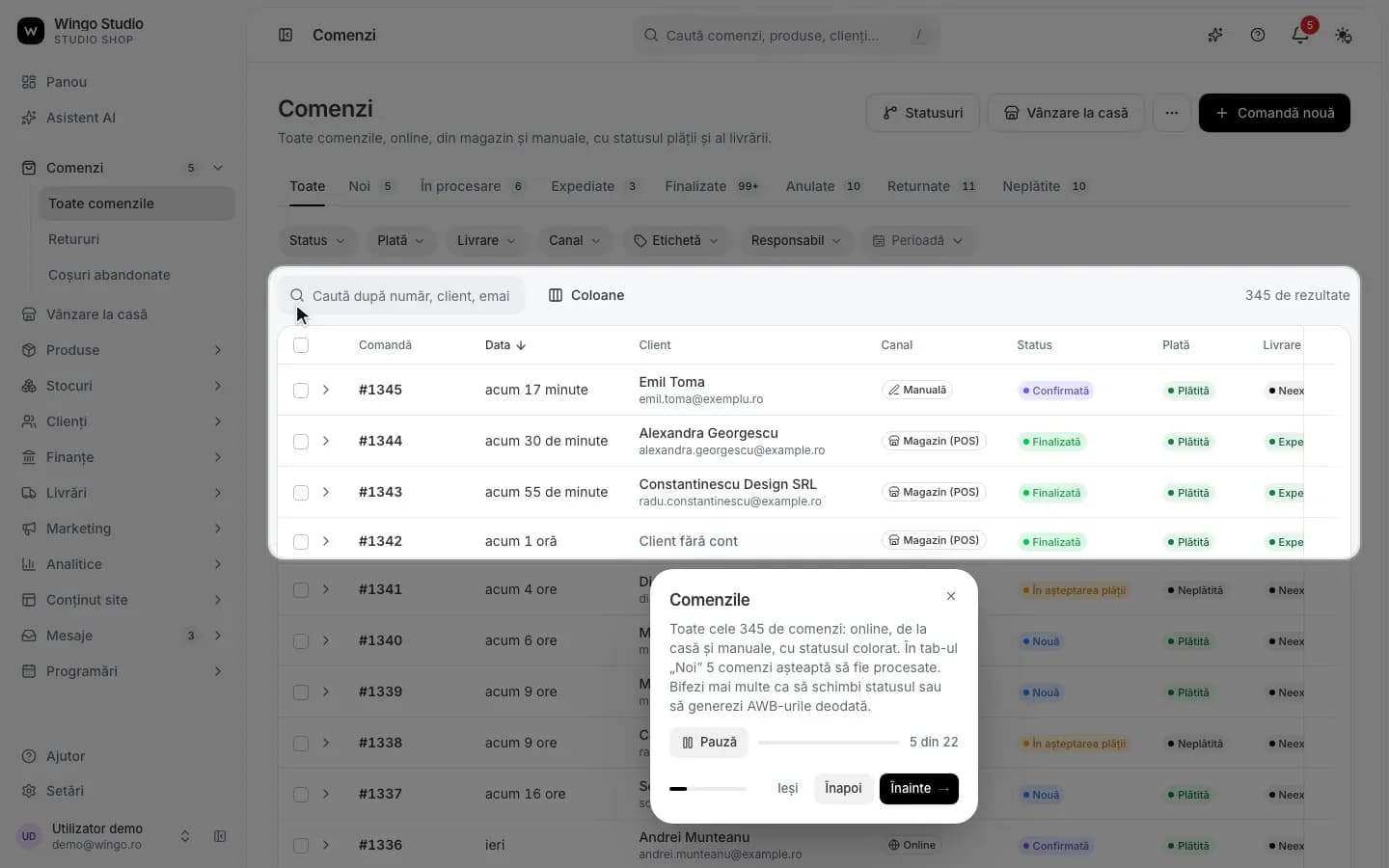Click the Wingo Studio logo icon
This screenshot has height=868, width=1389.
(x=31, y=31)
